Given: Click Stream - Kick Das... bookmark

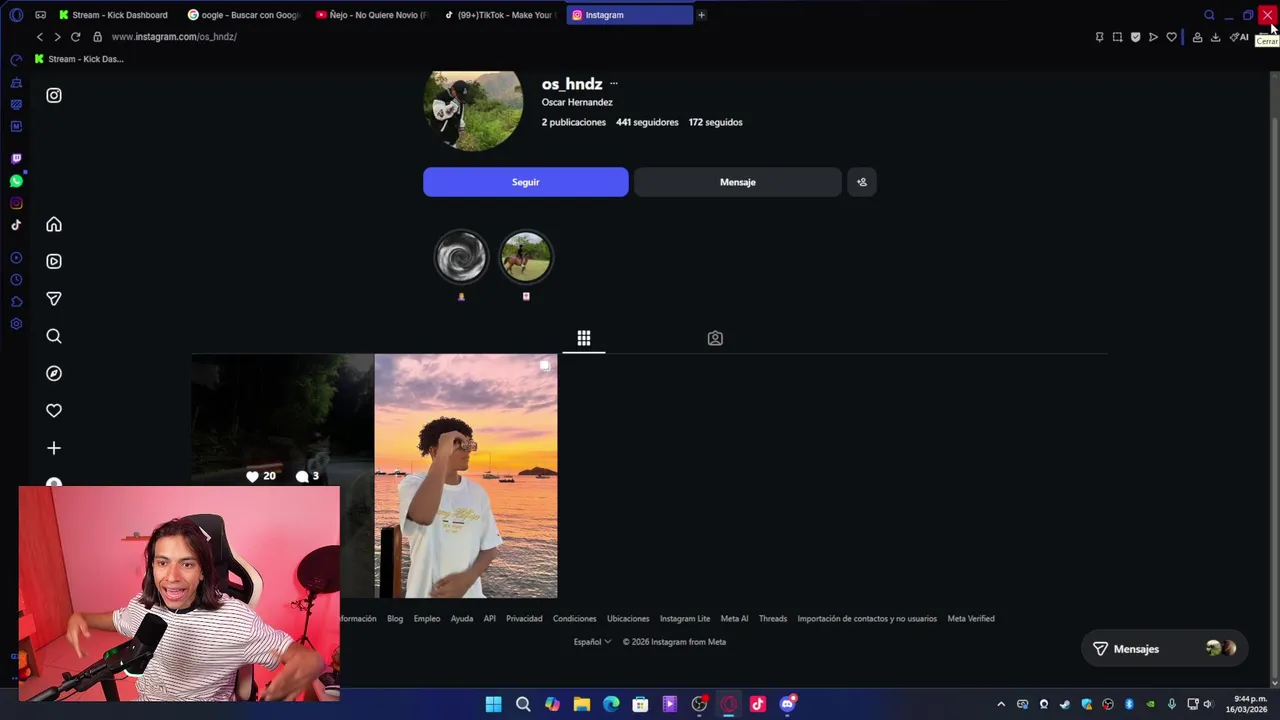Looking at the screenshot, I should point(79,59).
